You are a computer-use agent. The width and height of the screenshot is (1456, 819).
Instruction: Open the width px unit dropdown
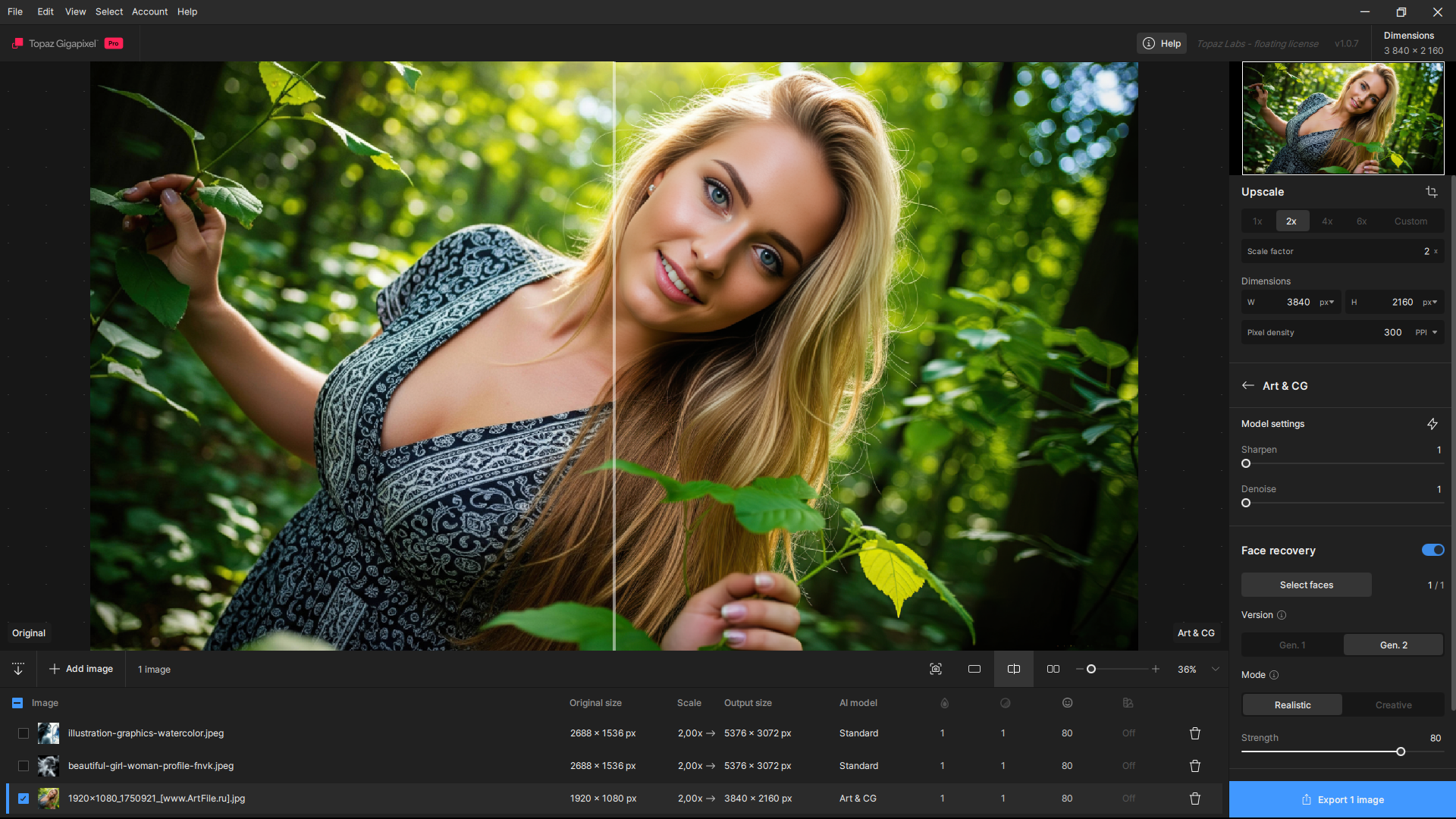1326,302
